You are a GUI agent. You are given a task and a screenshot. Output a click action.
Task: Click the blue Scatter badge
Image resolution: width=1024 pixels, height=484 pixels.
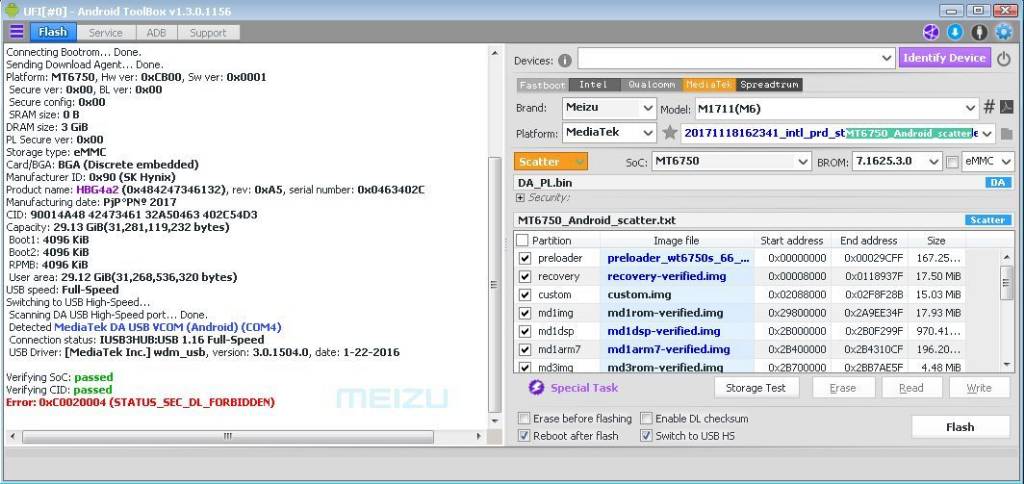pos(987,220)
